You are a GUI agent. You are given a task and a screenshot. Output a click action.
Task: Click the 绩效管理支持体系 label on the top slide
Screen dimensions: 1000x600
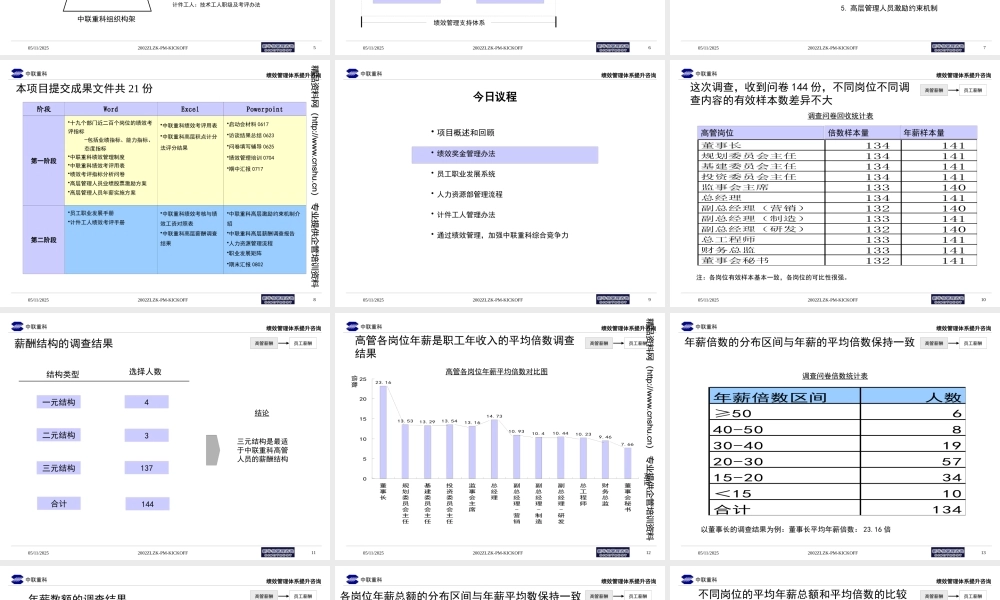(459, 23)
